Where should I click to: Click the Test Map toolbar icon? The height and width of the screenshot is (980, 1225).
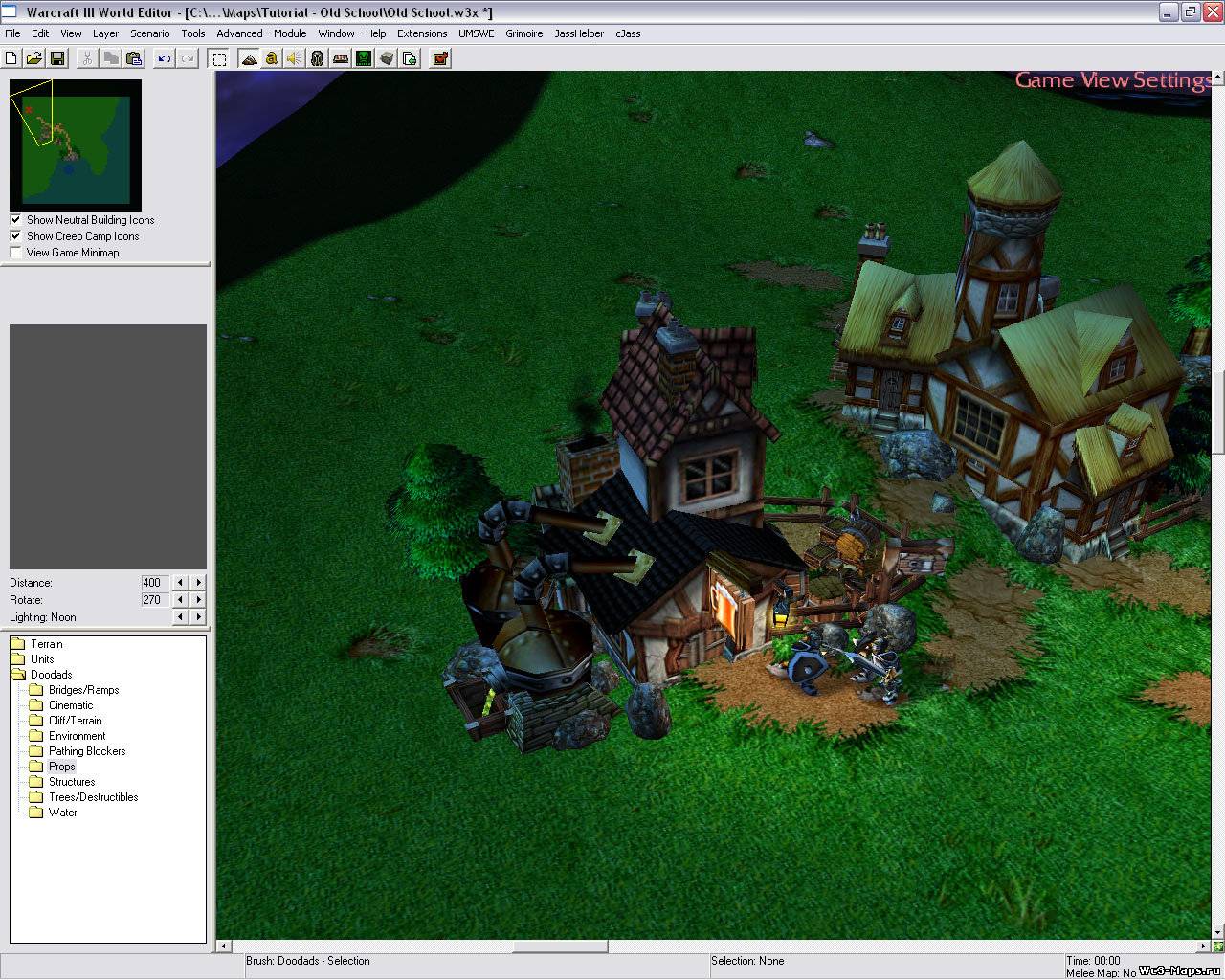[440, 58]
